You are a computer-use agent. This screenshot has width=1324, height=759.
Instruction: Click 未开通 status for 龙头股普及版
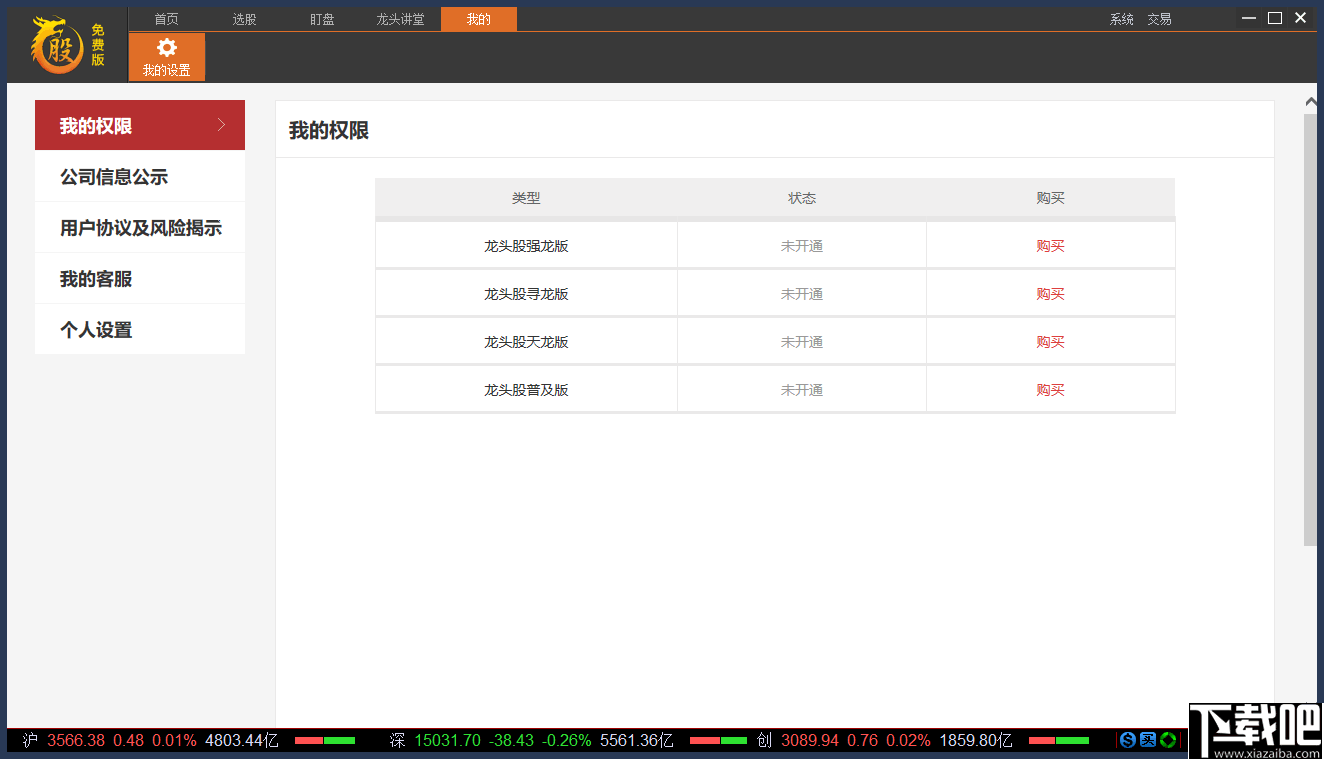[802, 390]
